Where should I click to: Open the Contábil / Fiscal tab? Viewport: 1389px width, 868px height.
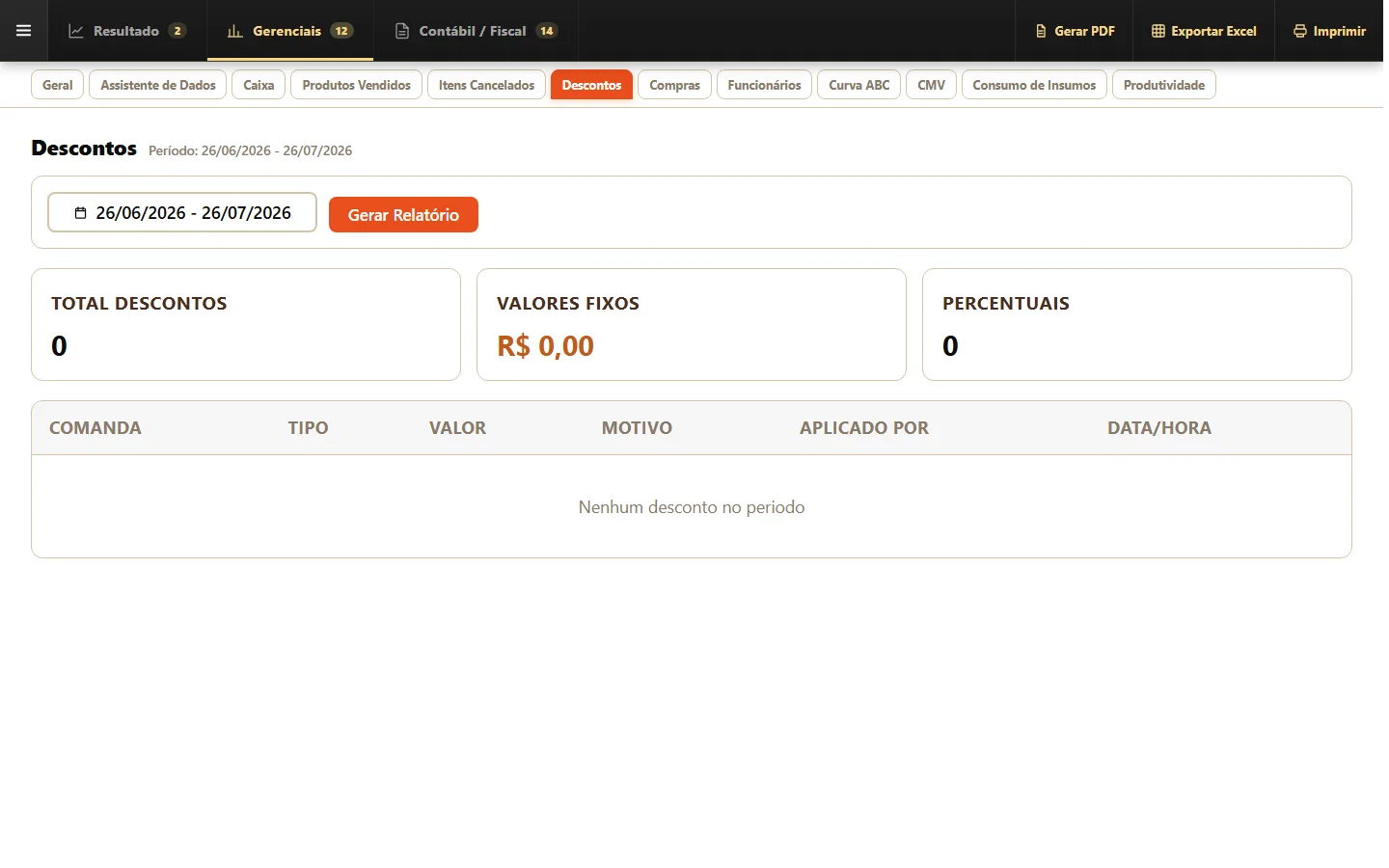pyautogui.click(x=476, y=31)
